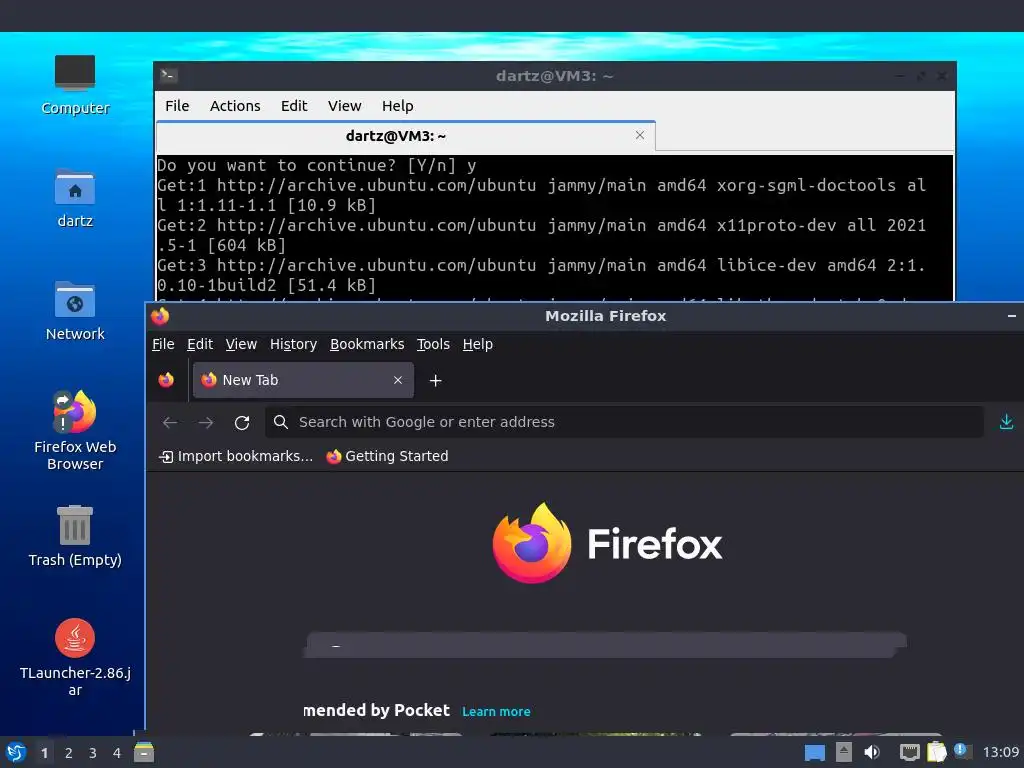Click the 13:09 clock in the taskbar
Image resolution: width=1024 pixels, height=768 pixels.
tap(1000, 752)
